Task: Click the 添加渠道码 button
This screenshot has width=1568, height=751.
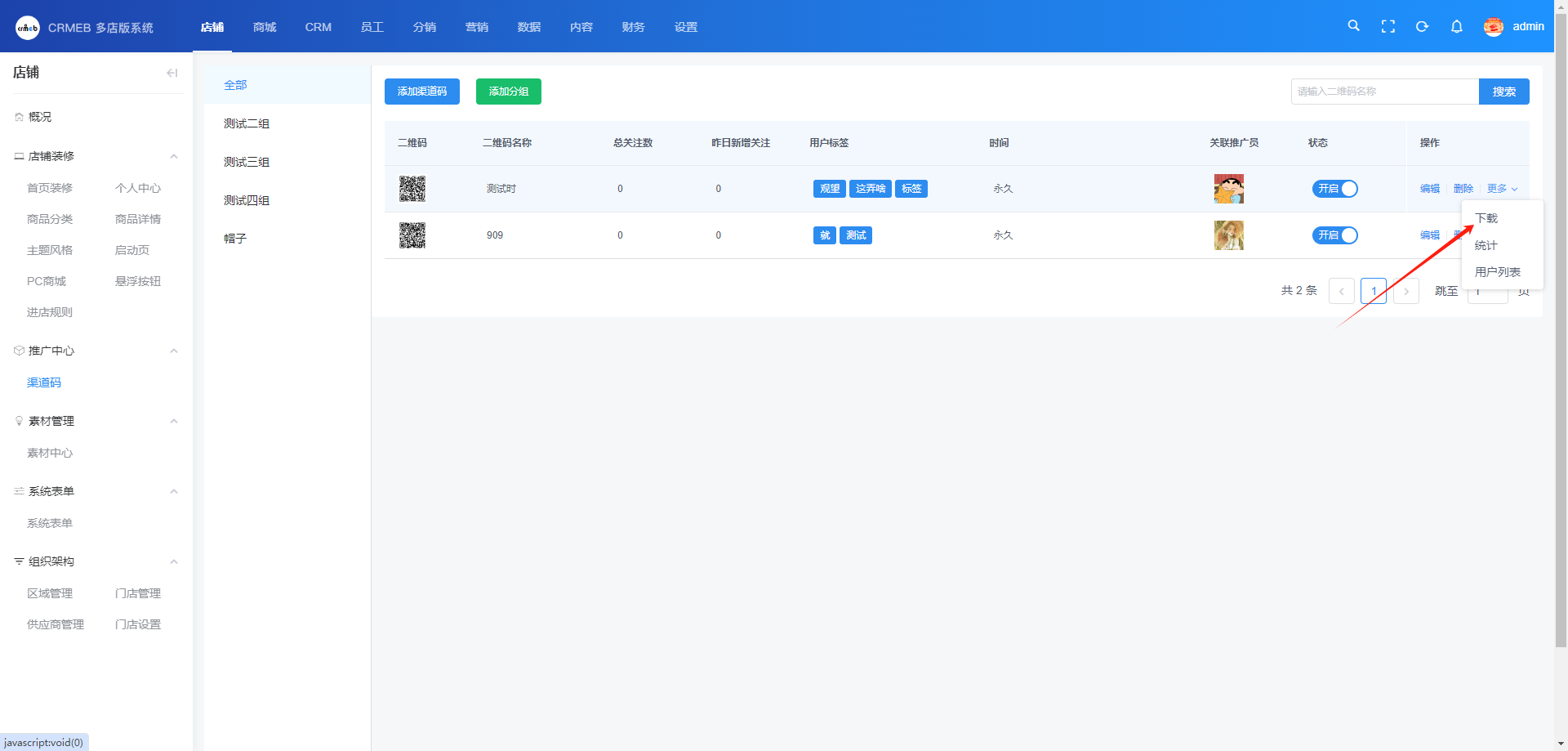Action: pyautogui.click(x=421, y=92)
